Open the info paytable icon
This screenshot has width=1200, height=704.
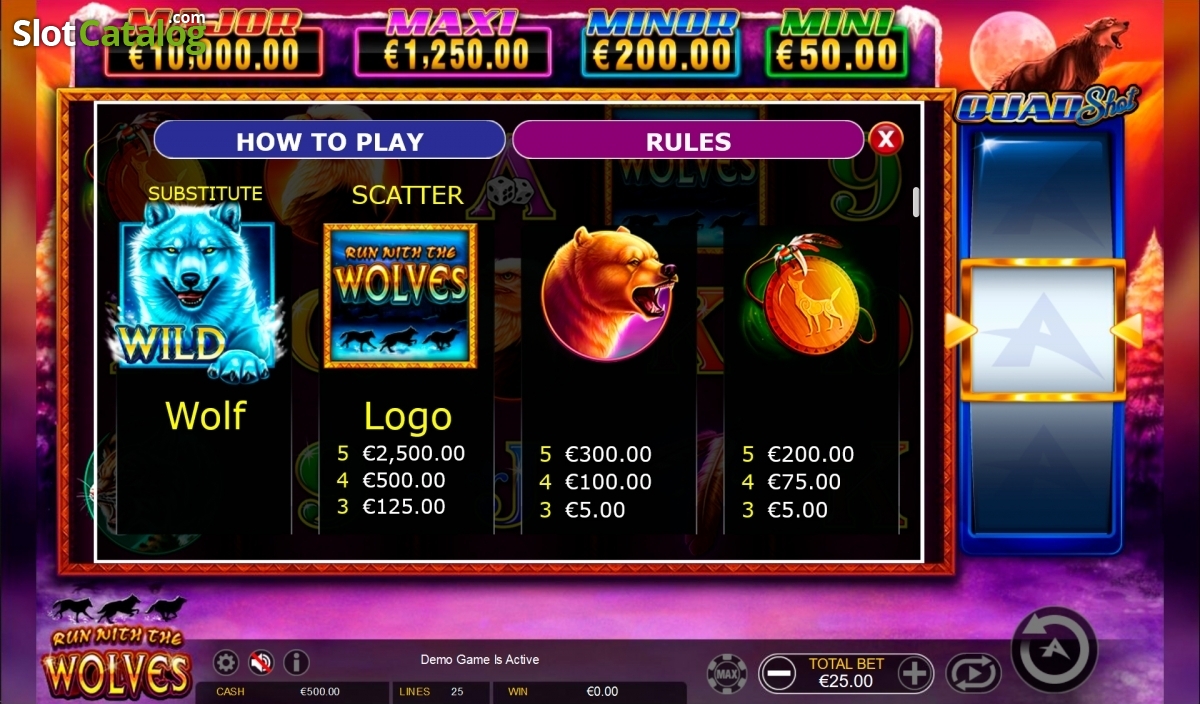click(296, 662)
